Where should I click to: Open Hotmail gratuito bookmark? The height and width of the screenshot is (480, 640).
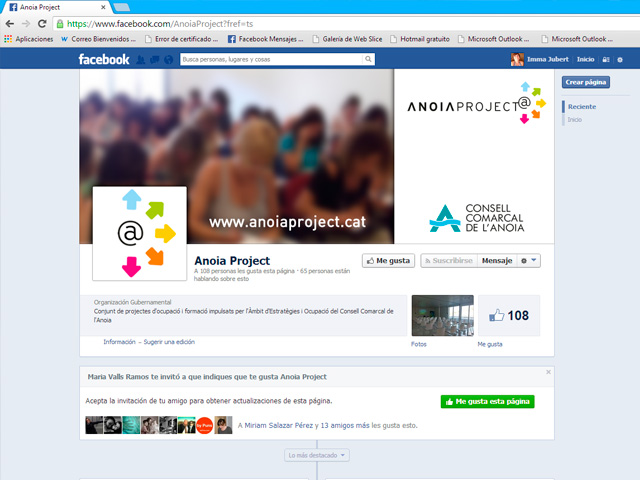420,39
